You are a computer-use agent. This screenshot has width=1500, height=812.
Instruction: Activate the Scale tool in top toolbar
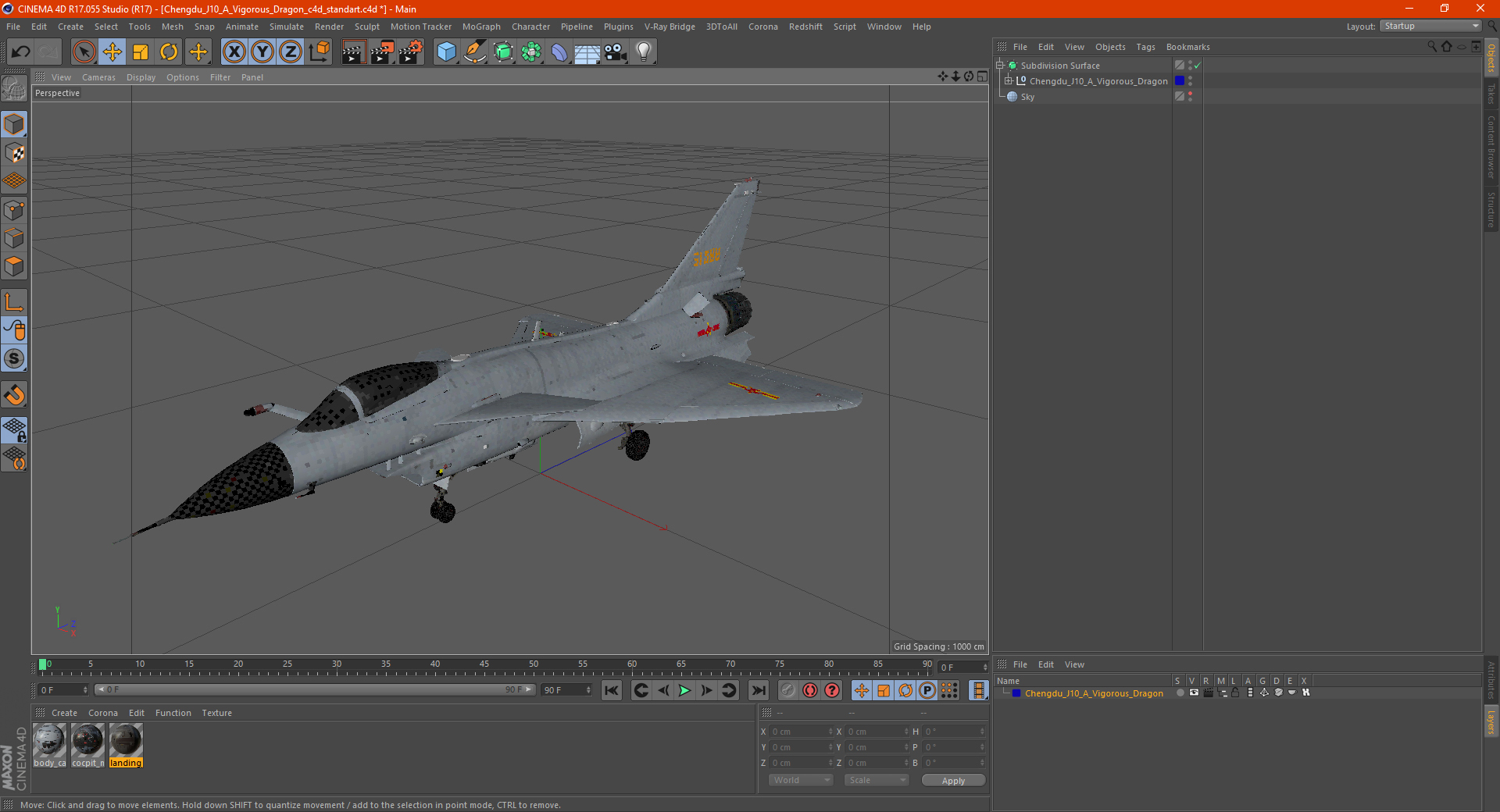141,52
